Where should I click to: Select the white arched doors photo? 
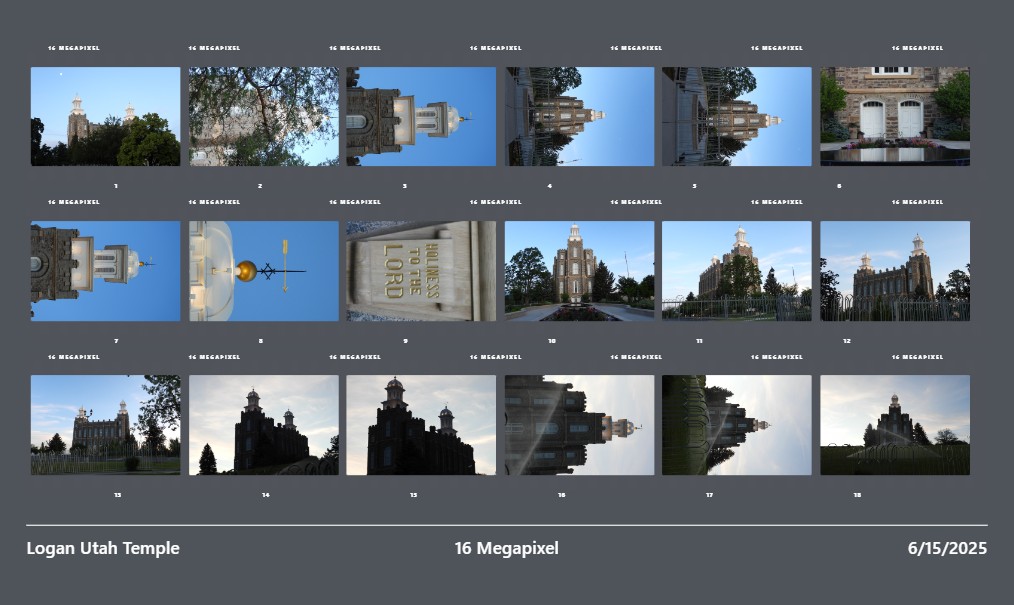pos(895,116)
